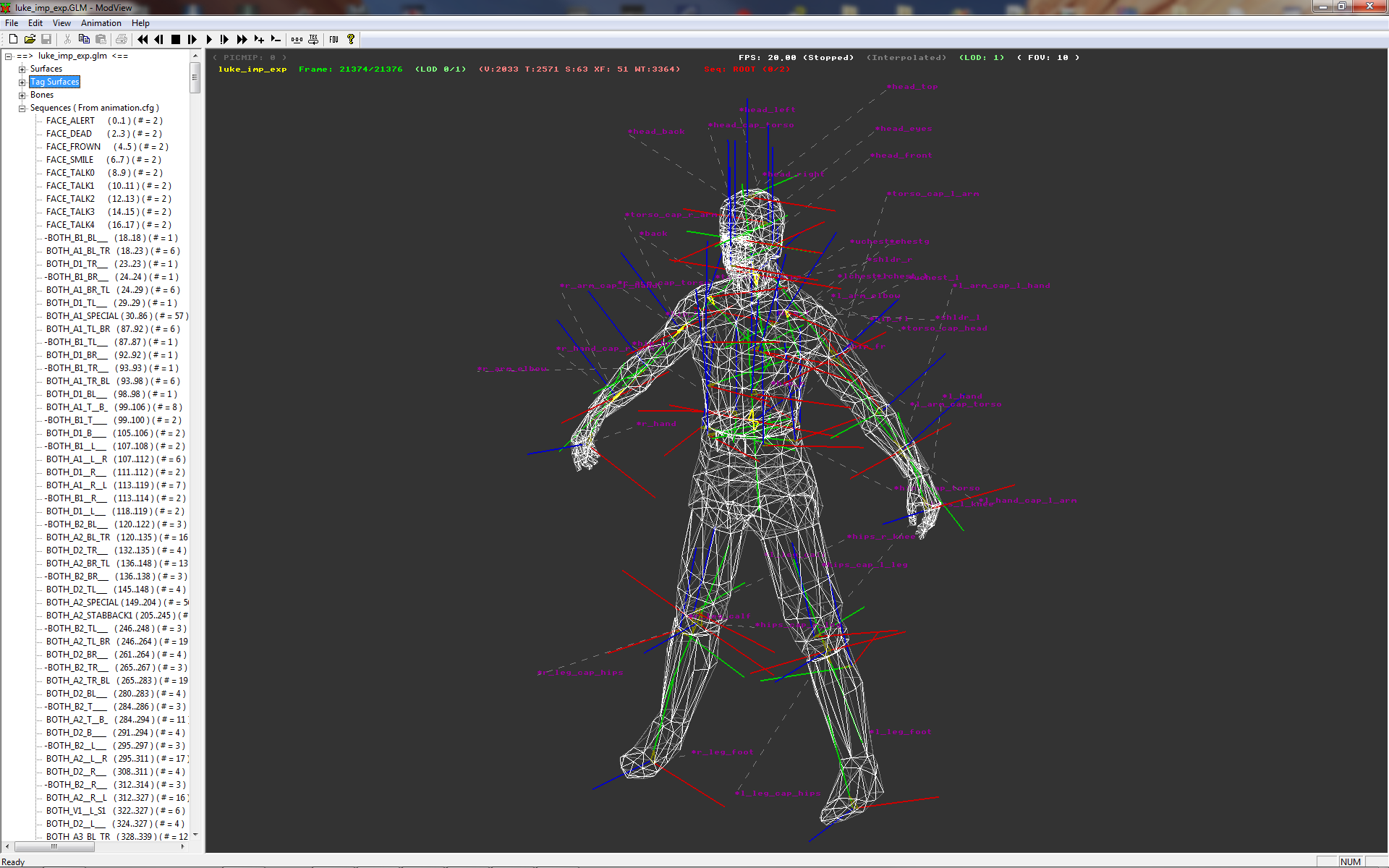Select the FACE_FROWN sequence
1389x868 pixels.
(107, 147)
